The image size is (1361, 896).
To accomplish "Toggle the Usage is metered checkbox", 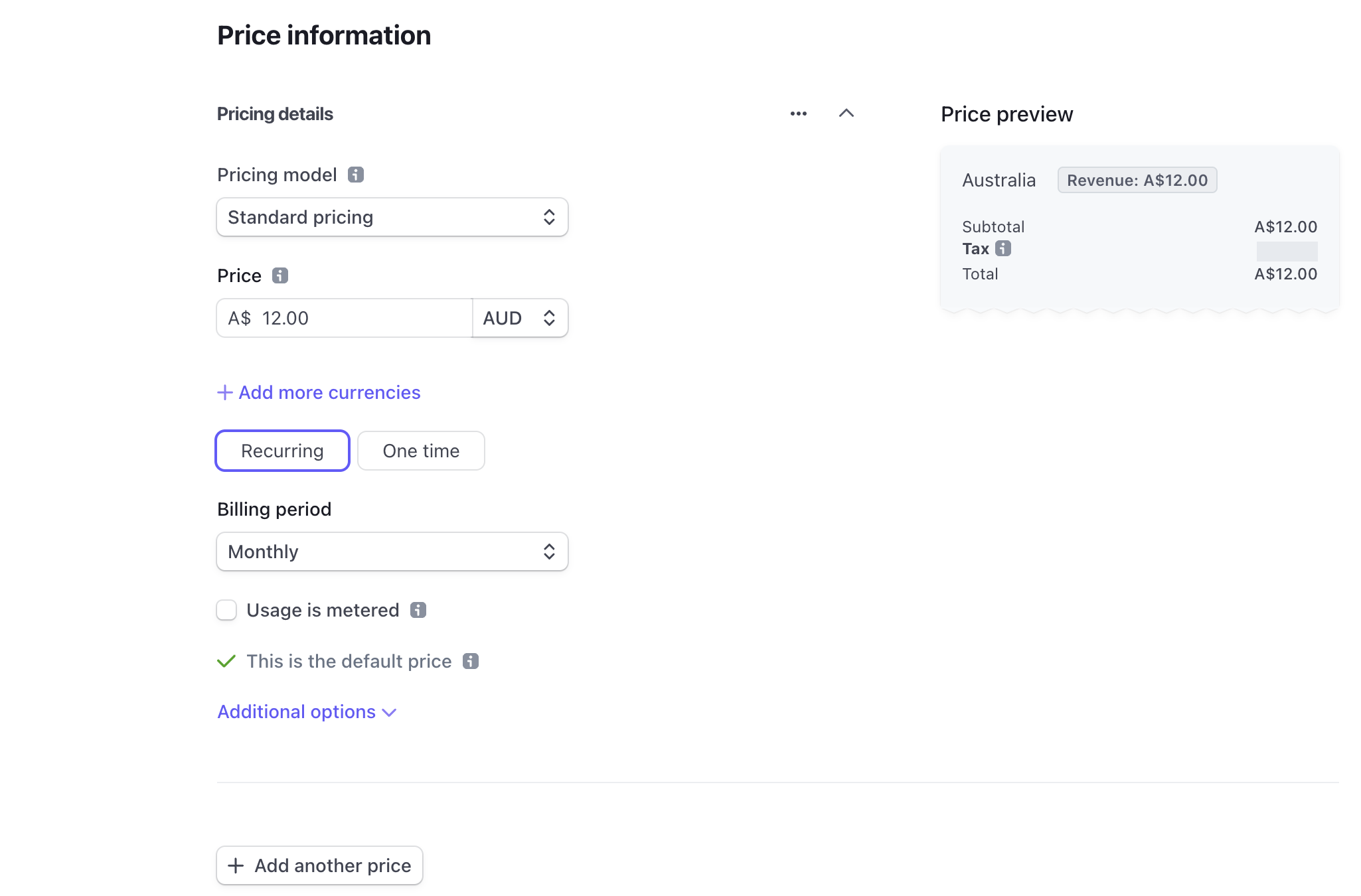I will (x=226, y=610).
